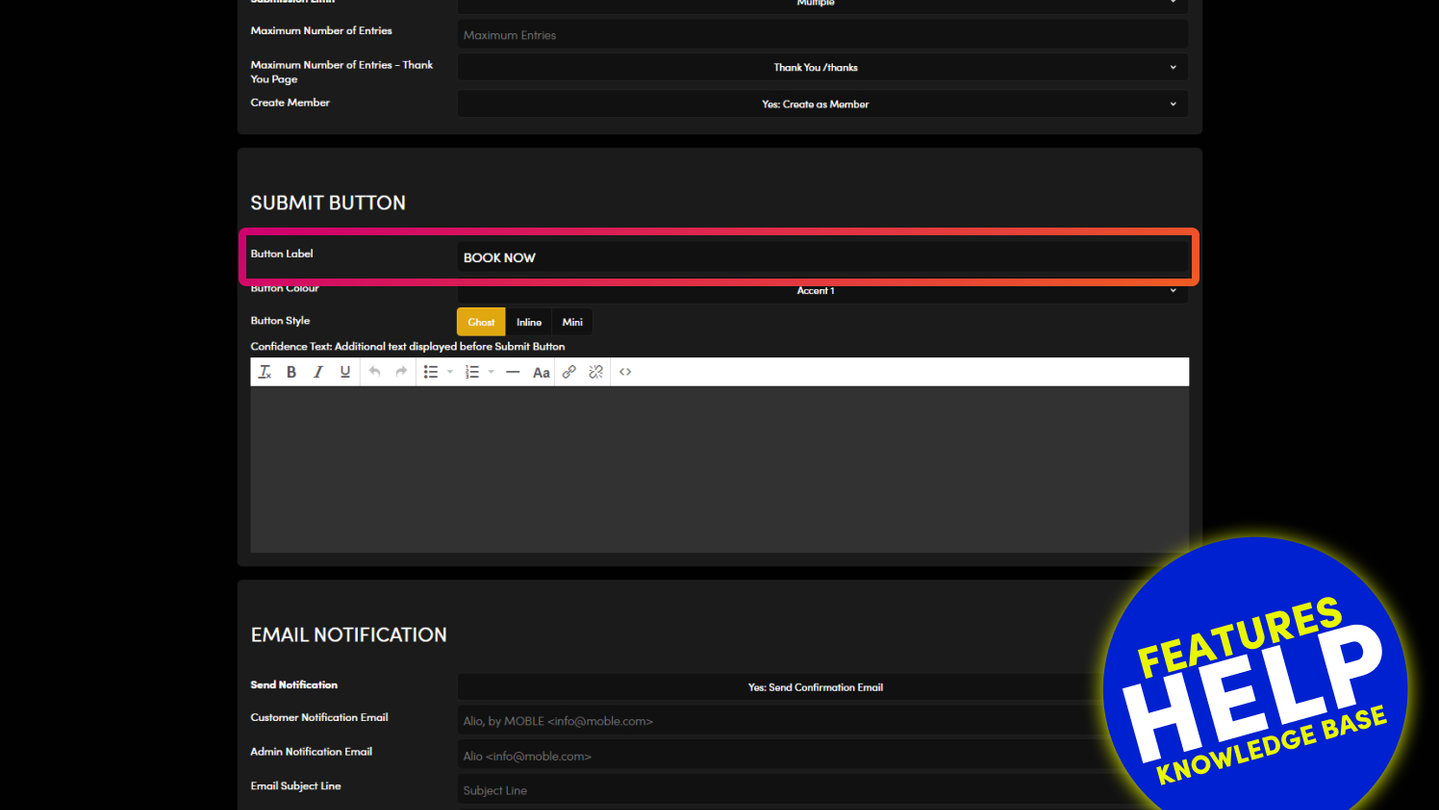Click the insert link icon
This screenshot has width=1439, height=810.
(x=569, y=372)
